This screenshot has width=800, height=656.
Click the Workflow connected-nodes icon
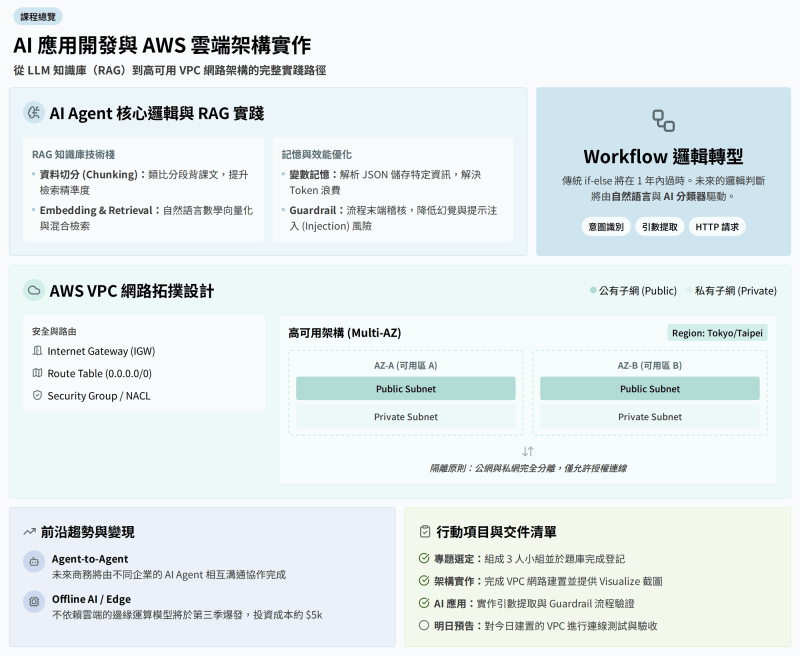point(663,121)
